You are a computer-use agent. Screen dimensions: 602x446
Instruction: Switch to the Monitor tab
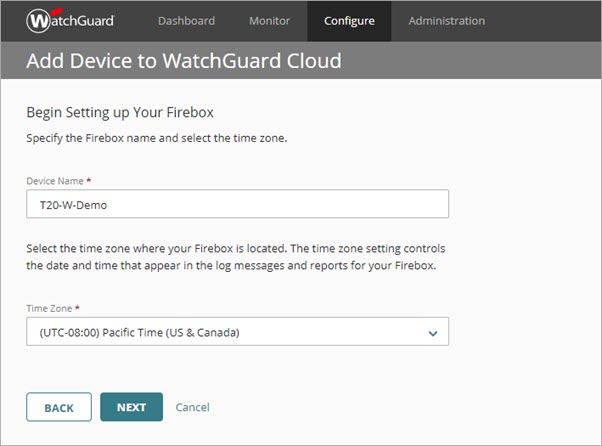point(268,21)
